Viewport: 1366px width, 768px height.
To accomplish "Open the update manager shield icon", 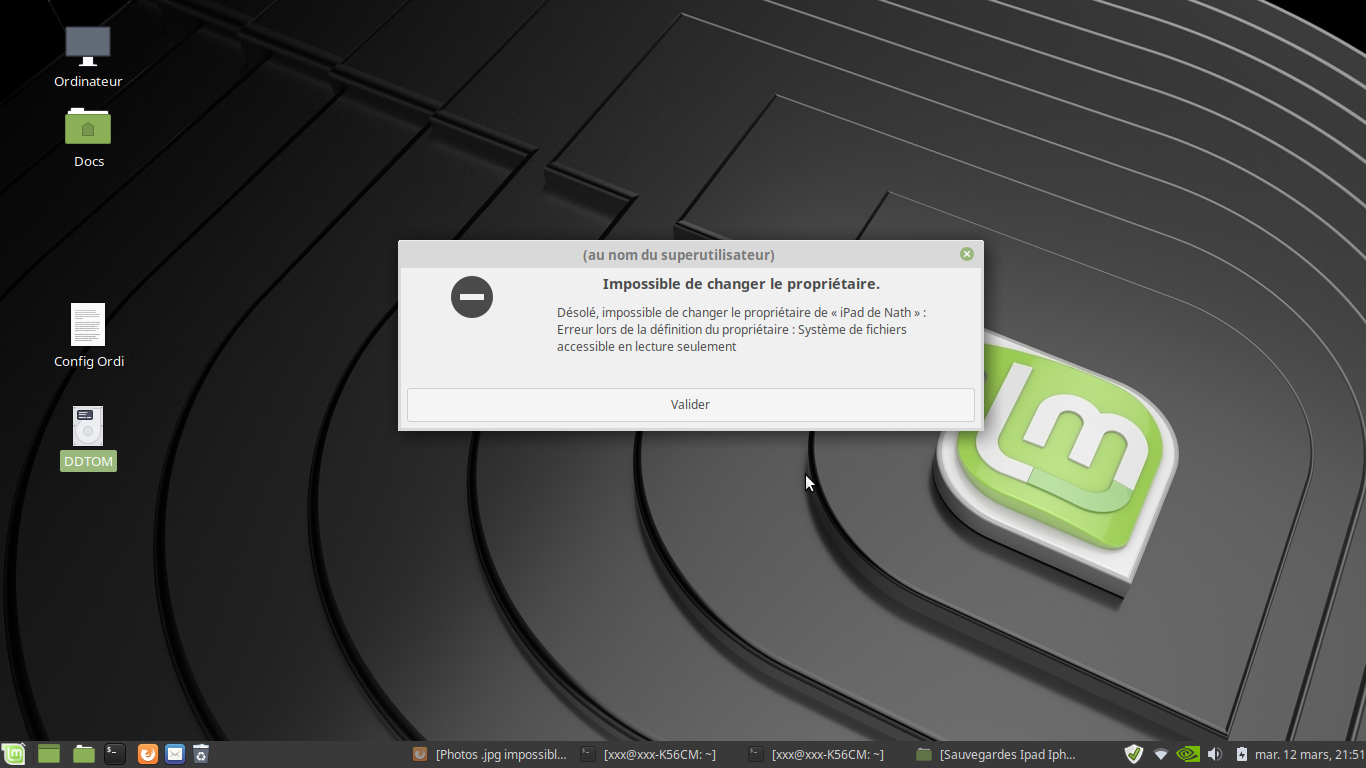I will coord(1133,754).
